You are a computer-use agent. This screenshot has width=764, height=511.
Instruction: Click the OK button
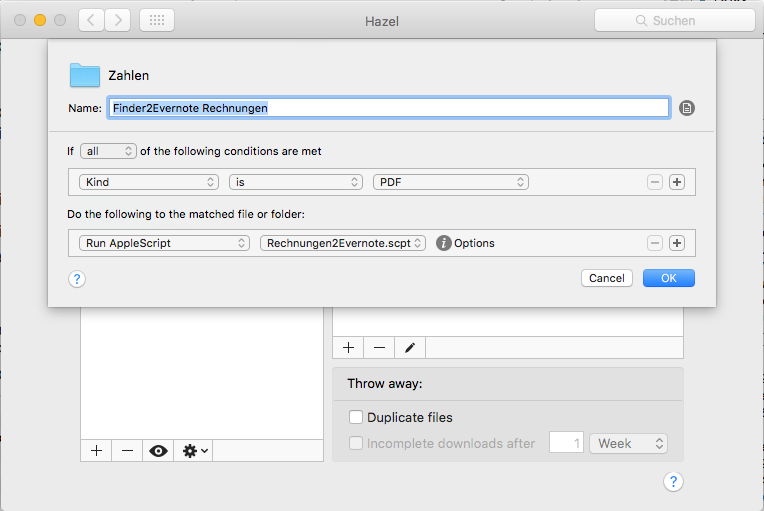[668, 278]
